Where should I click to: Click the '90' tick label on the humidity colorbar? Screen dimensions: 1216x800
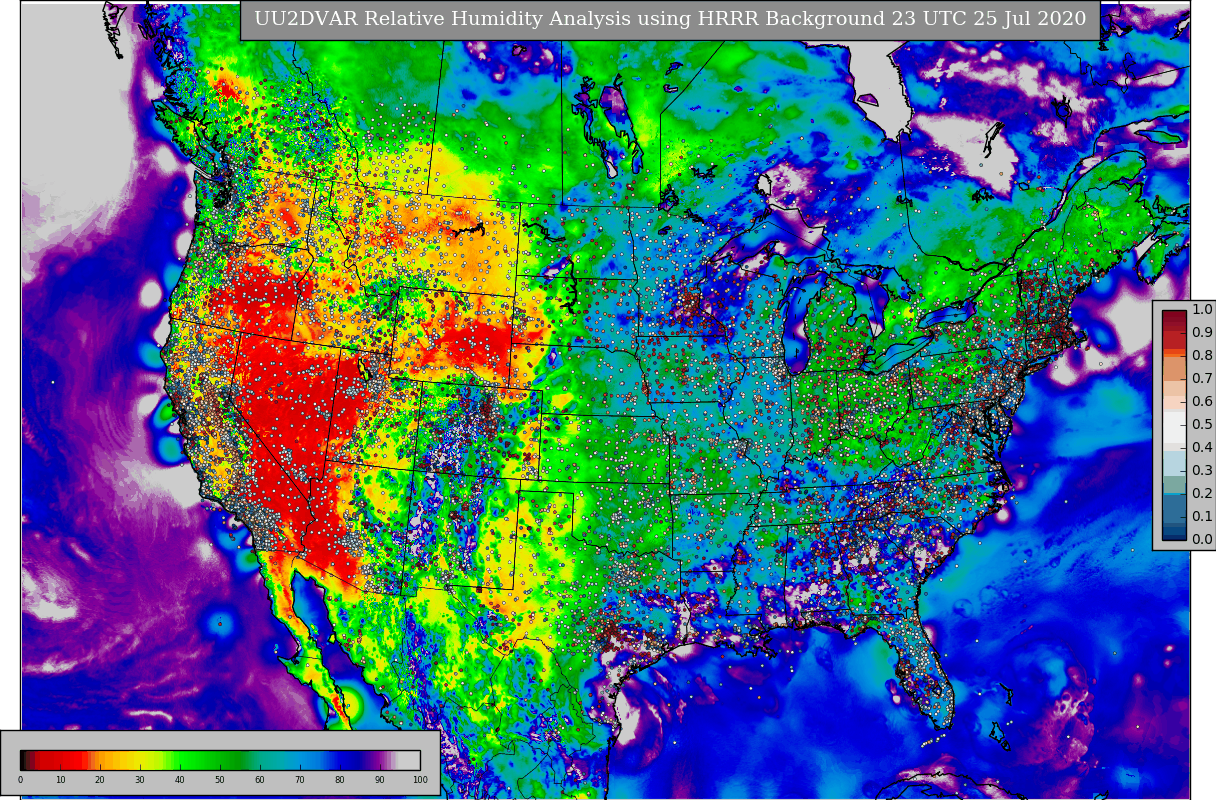coord(380,780)
